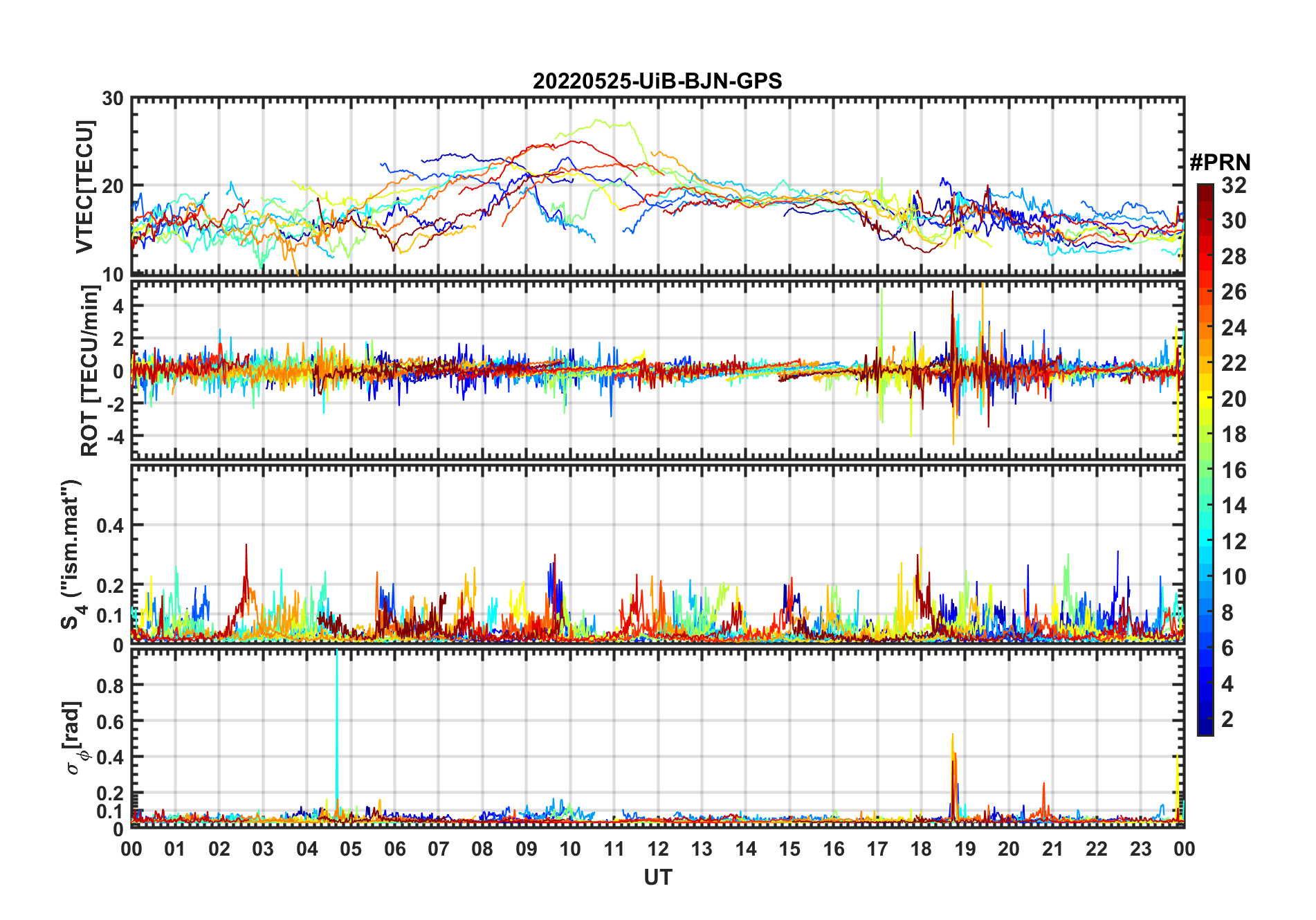Select the 0.8 tick on σφ axis
This screenshot has height=920, width=1316.
pyautogui.click(x=111, y=686)
